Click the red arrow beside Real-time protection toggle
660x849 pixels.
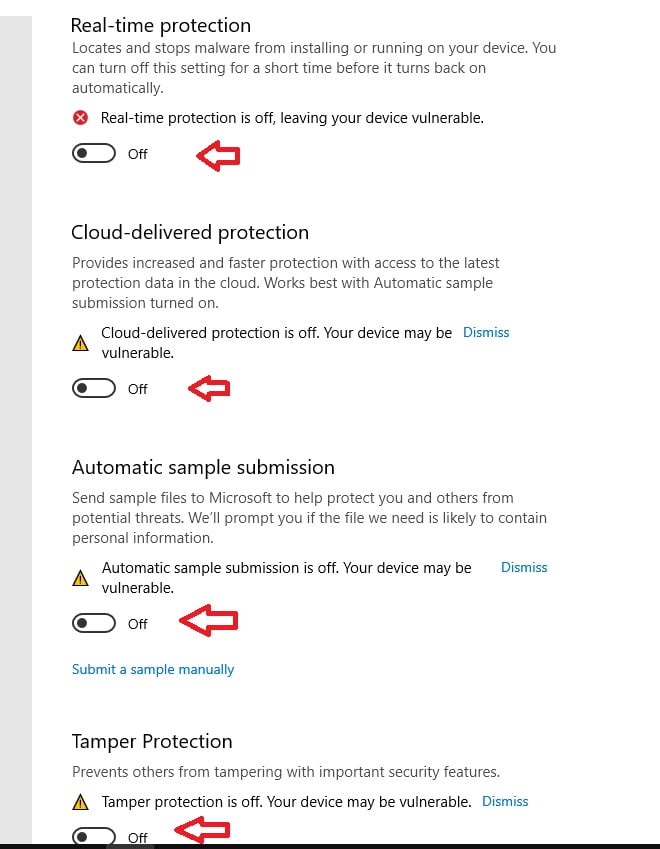pos(218,155)
